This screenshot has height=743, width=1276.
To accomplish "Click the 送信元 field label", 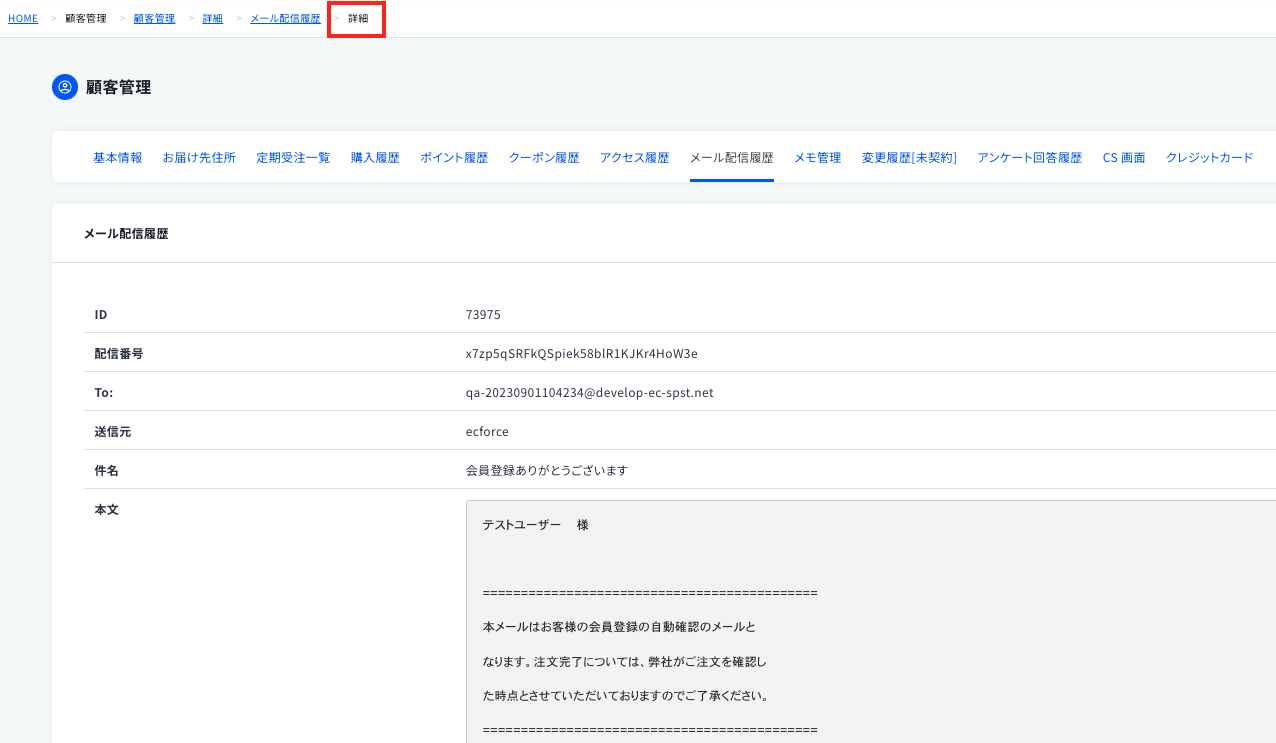I will (113, 432).
